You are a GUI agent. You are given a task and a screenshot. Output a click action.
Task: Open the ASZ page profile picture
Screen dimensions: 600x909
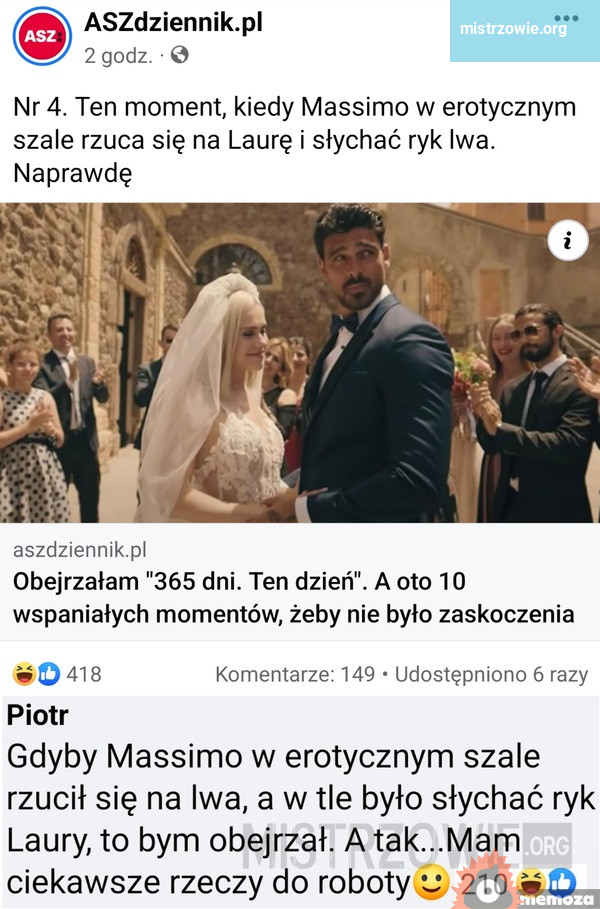coord(42,36)
